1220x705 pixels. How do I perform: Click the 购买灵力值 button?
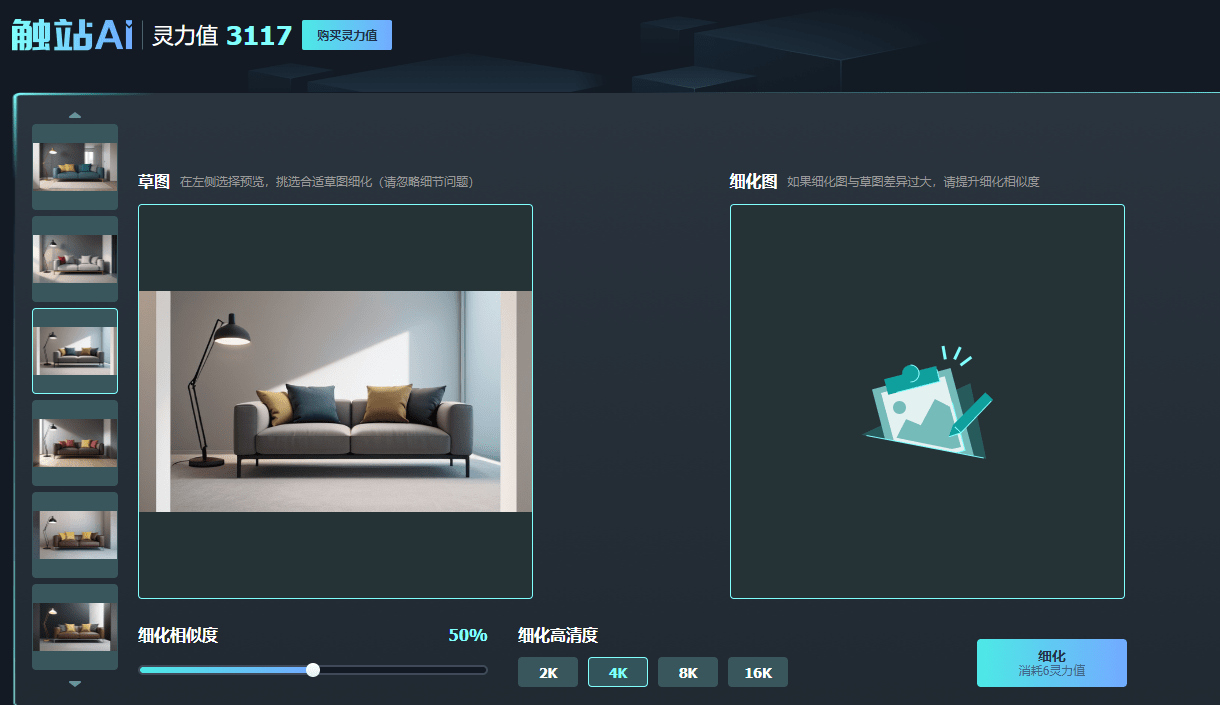347,35
